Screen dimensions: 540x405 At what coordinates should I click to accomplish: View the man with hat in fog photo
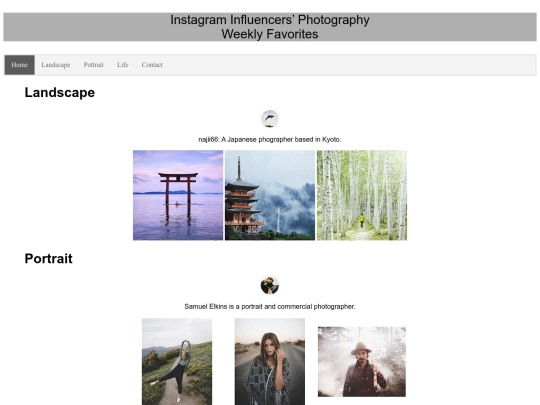coord(362,362)
